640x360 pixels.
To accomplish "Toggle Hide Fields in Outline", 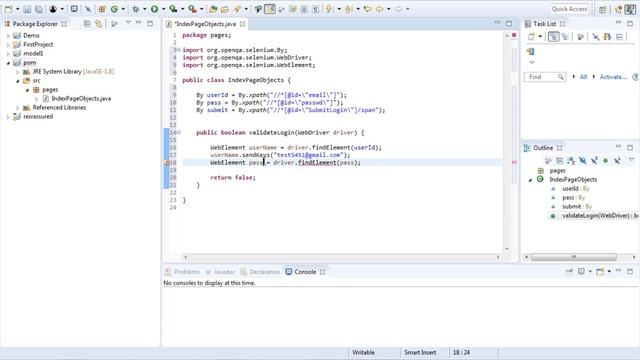I will coord(582,161).
